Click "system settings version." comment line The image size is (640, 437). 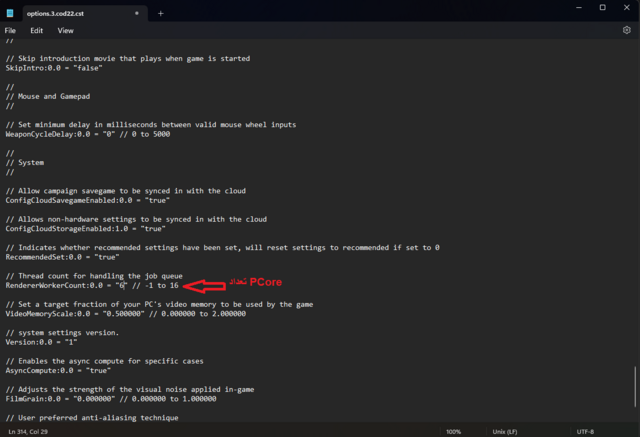pyautogui.click(x=62, y=333)
